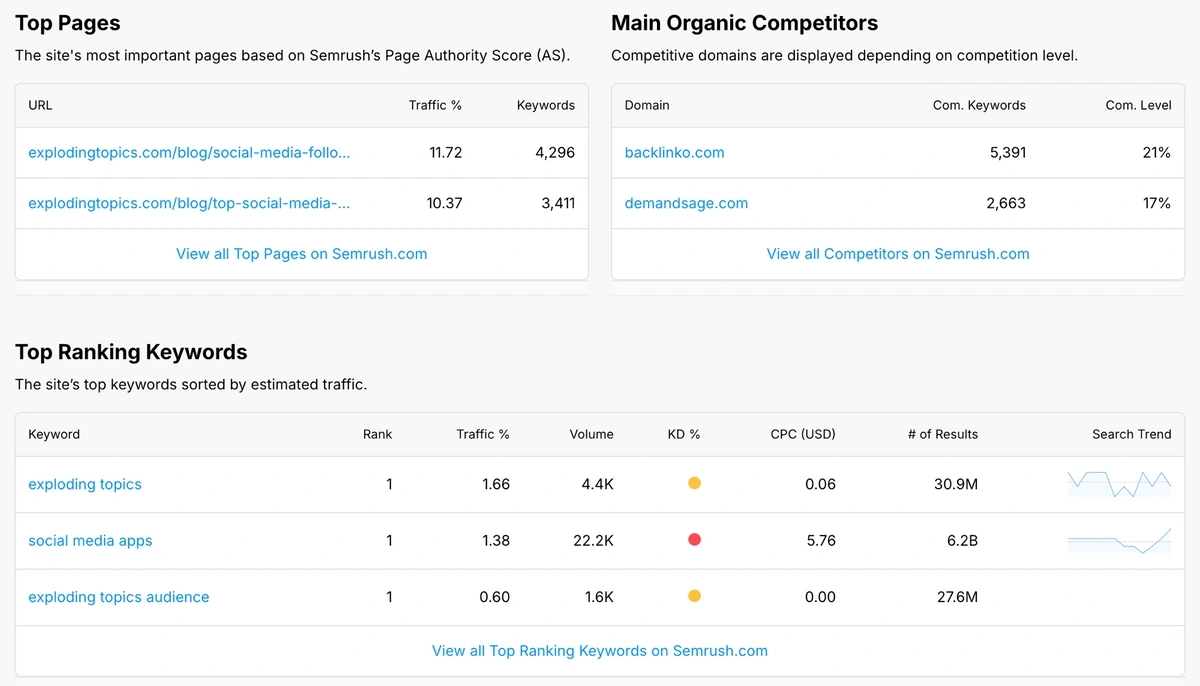Click the top keywords sorted description text
Screen dimensions: 1200x686
[x=191, y=384]
